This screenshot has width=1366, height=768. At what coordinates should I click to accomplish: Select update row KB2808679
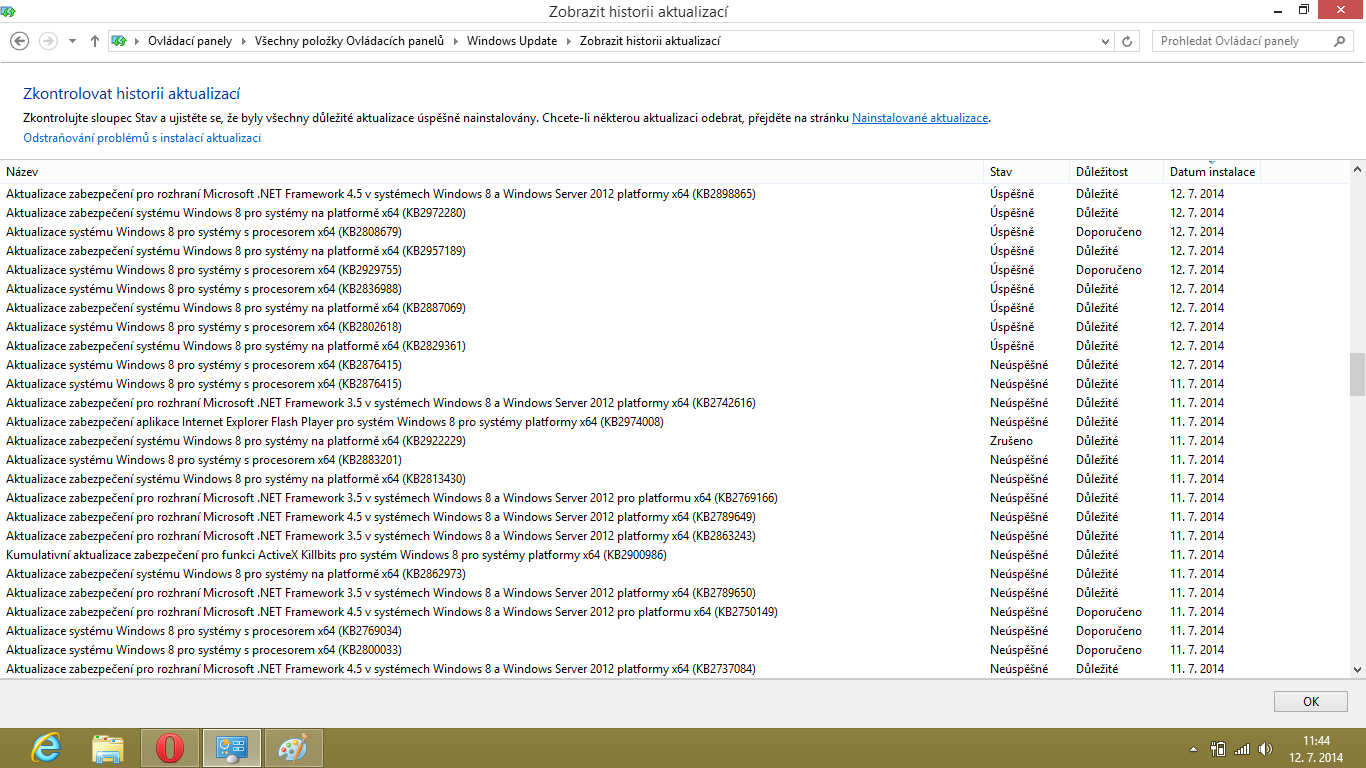point(674,232)
